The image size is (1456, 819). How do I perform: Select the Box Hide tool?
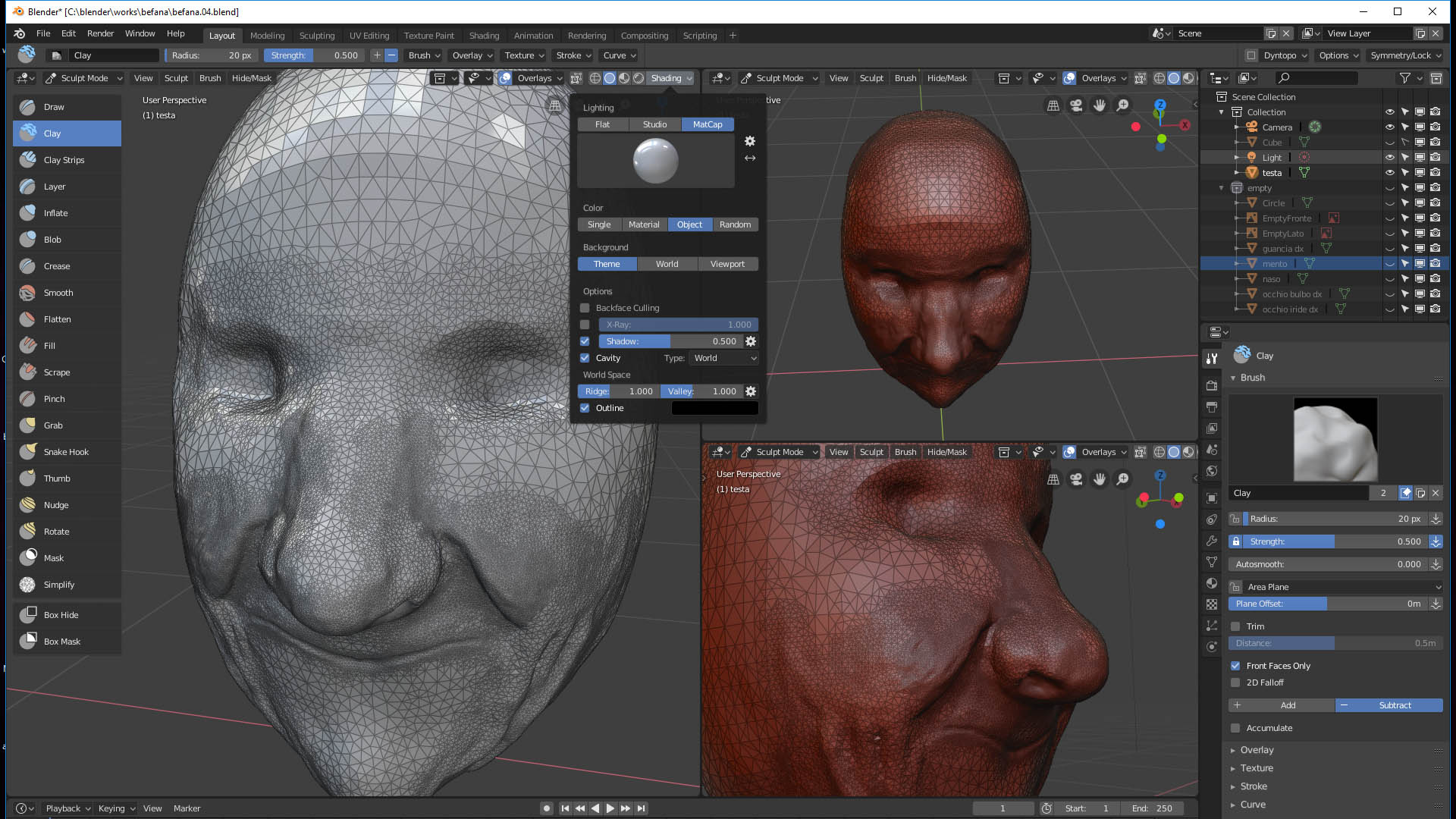click(x=67, y=615)
